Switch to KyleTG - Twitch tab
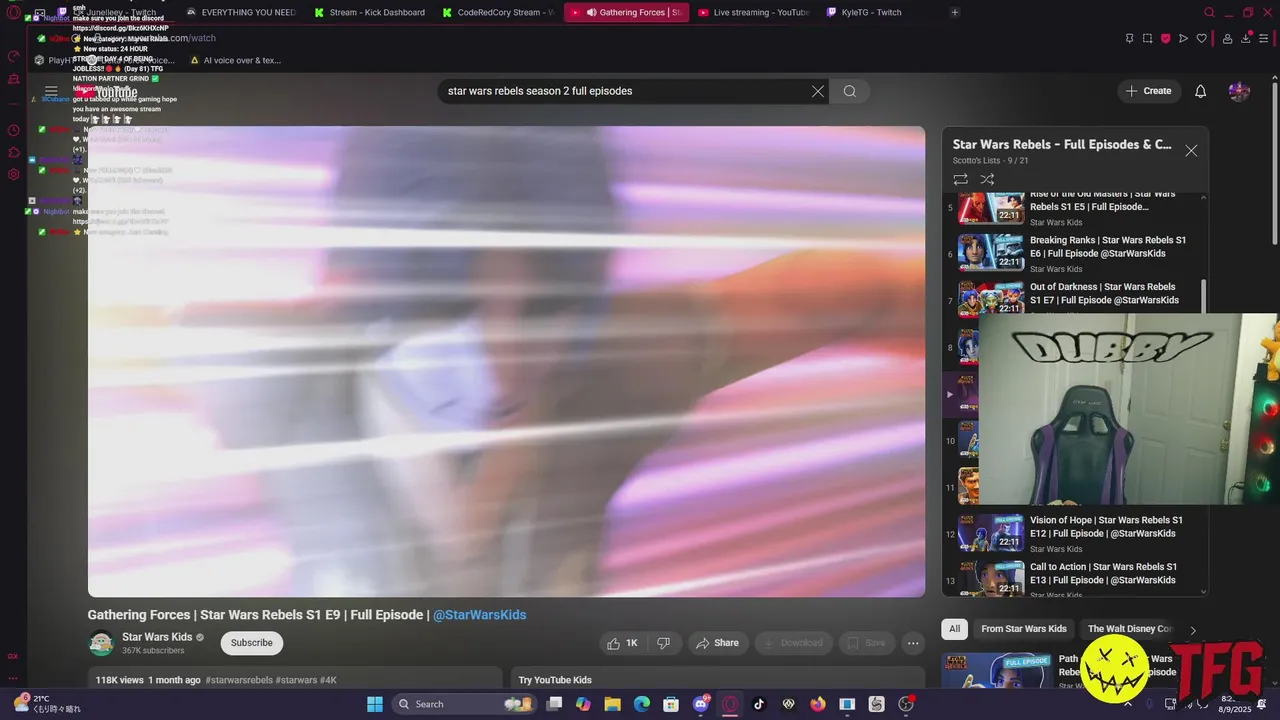Screen dimensions: 1280x720 pyautogui.click(x=864, y=12)
